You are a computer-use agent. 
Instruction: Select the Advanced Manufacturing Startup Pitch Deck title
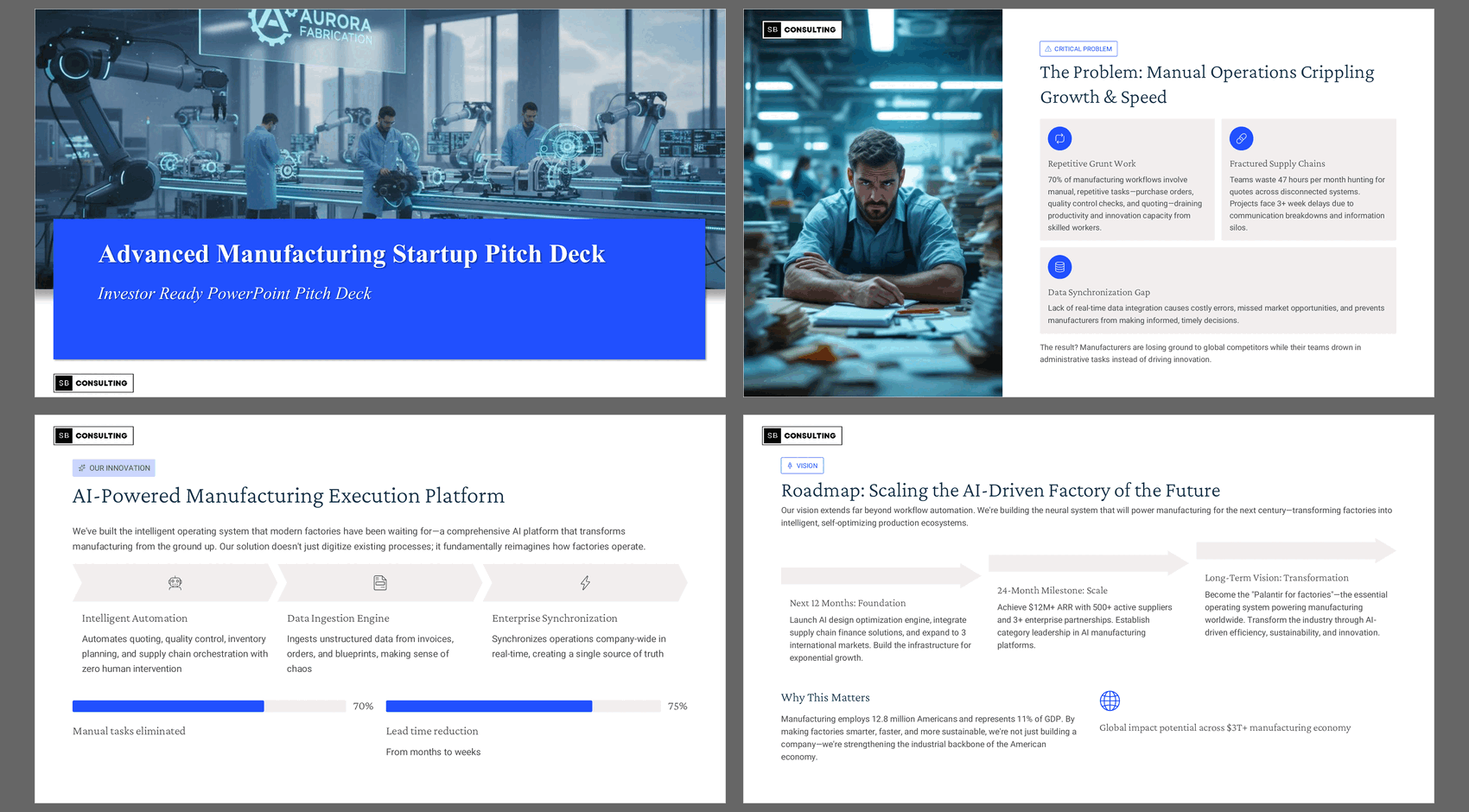(x=352, y=254)
